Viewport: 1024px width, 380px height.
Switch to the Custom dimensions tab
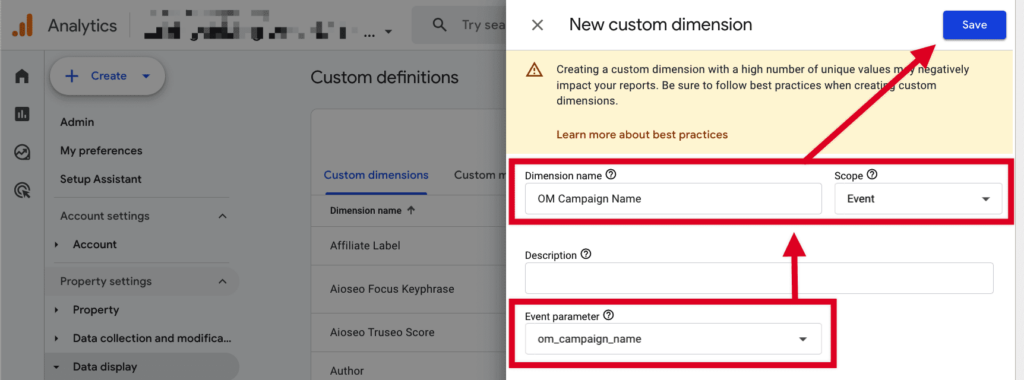click(x=376, y=175)
